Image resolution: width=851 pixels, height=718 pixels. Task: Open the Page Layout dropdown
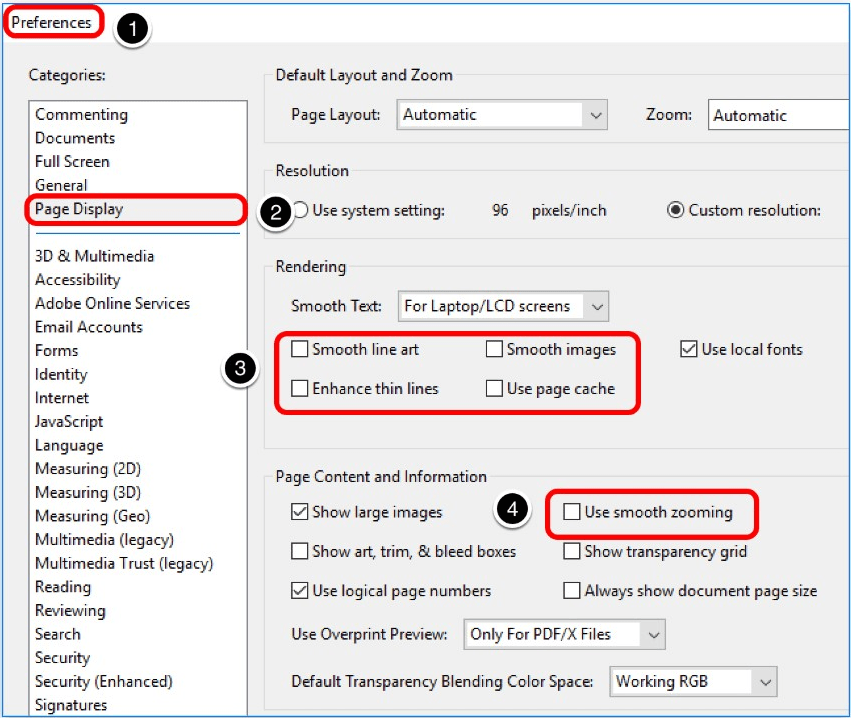click(x=502, y=115)
